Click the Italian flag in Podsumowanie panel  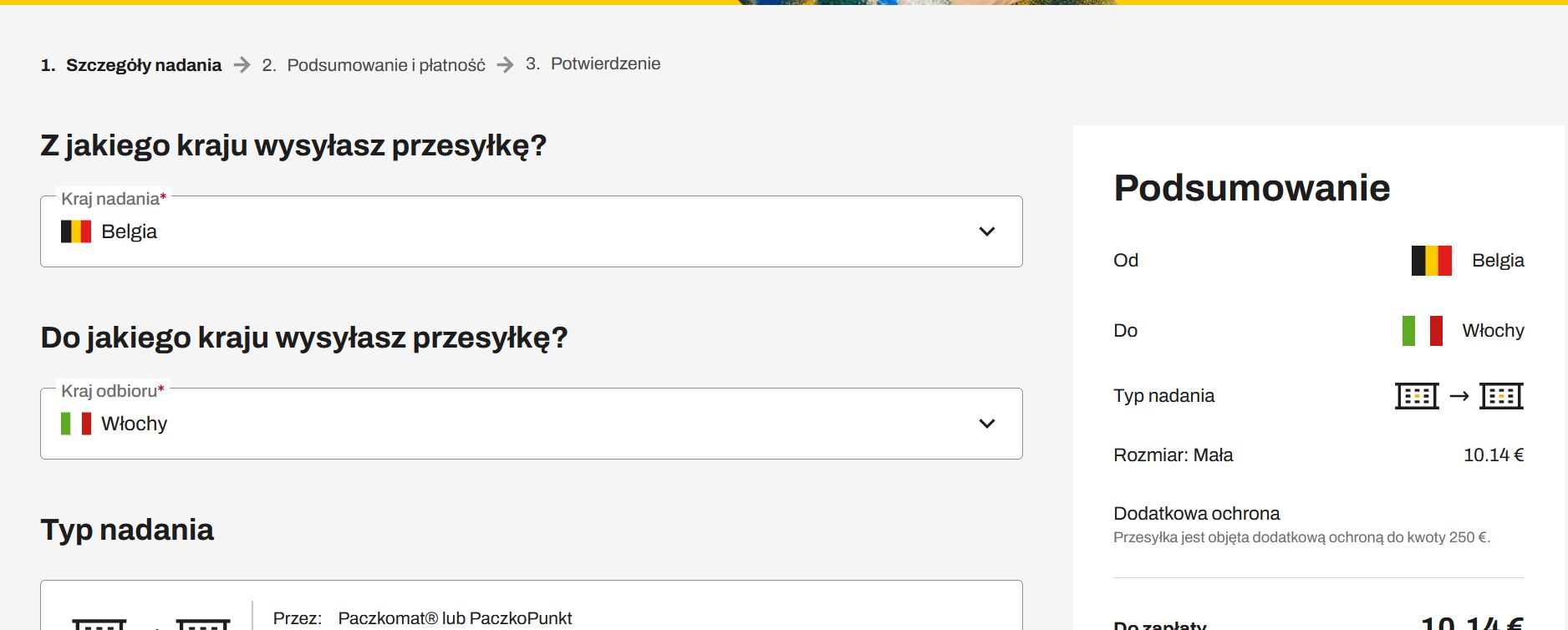[1422, 331]
